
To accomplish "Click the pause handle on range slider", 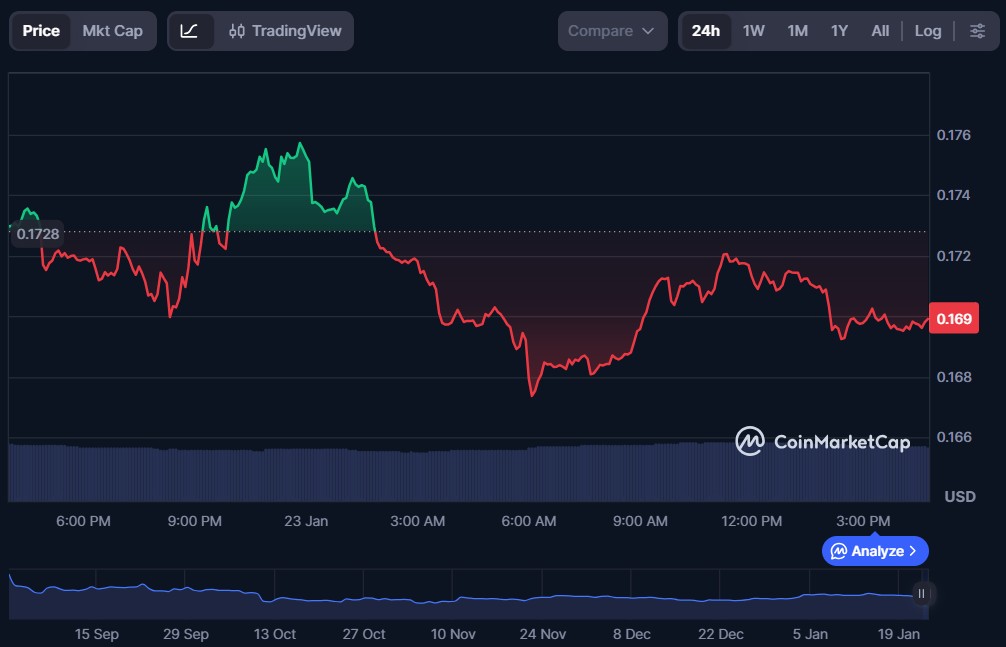I will point(921,593).
